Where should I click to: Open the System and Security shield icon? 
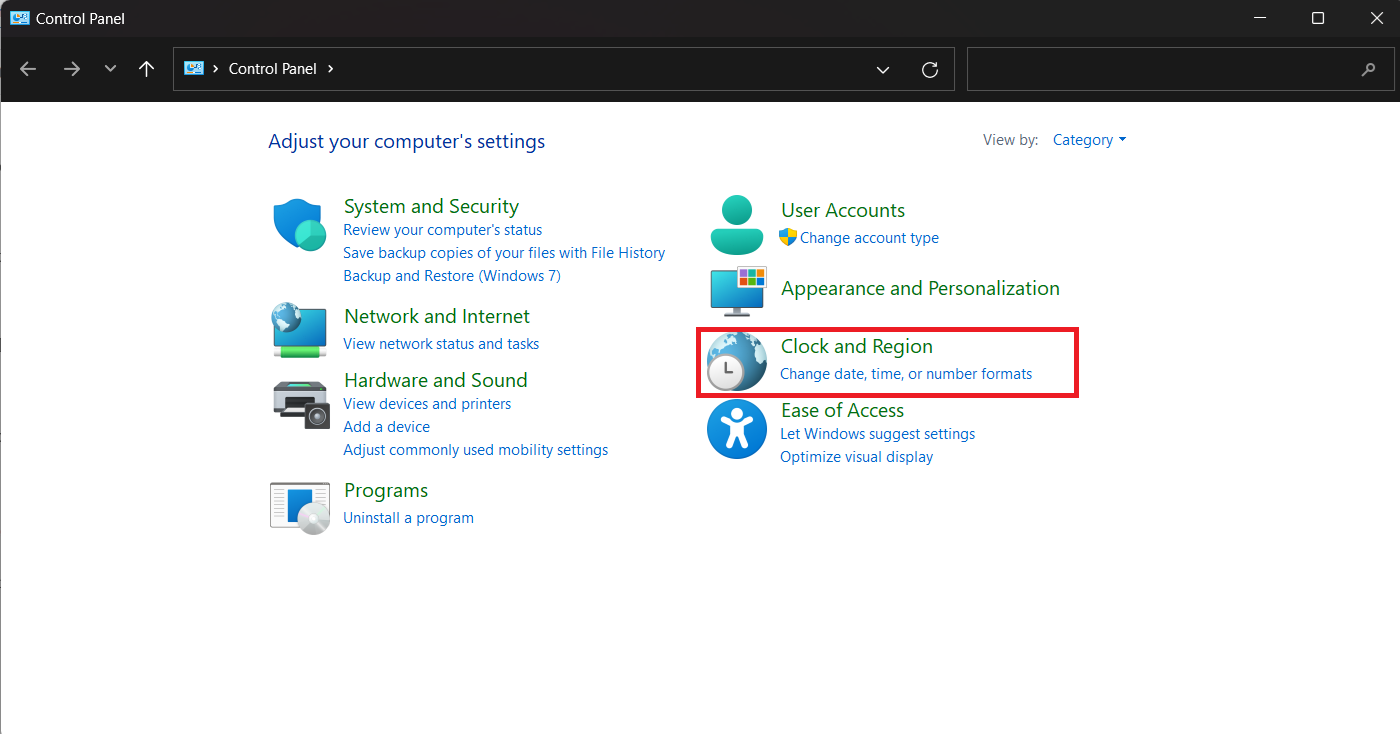[x=300, y=225]
